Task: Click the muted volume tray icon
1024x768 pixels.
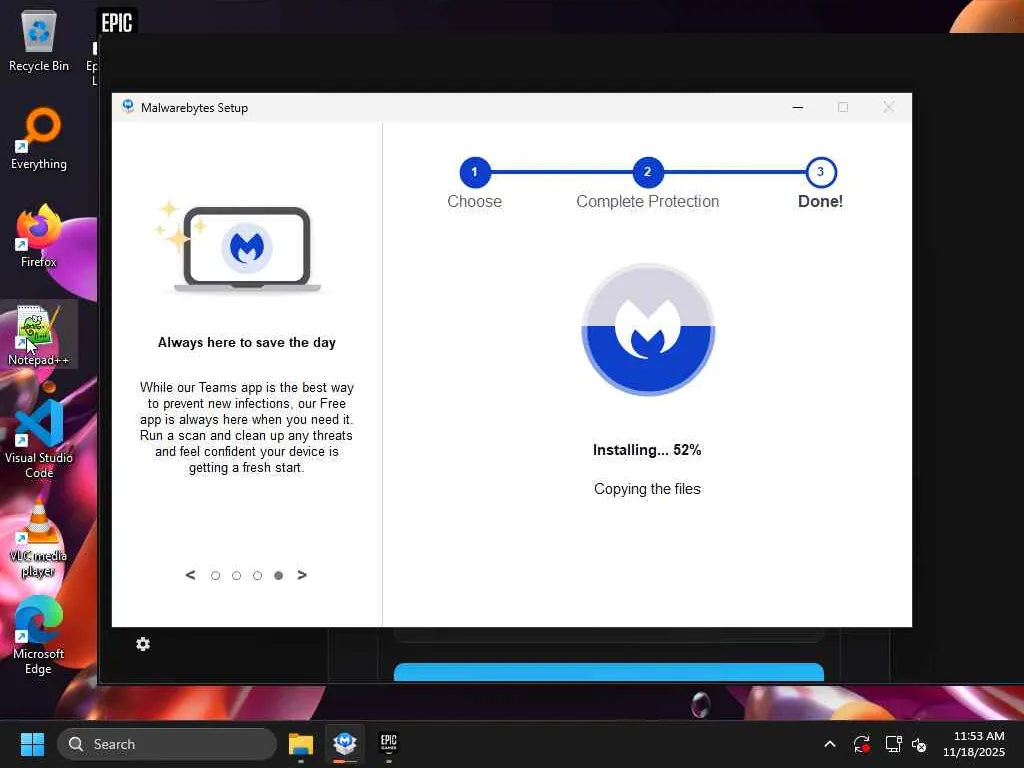Action: [920, 744]
